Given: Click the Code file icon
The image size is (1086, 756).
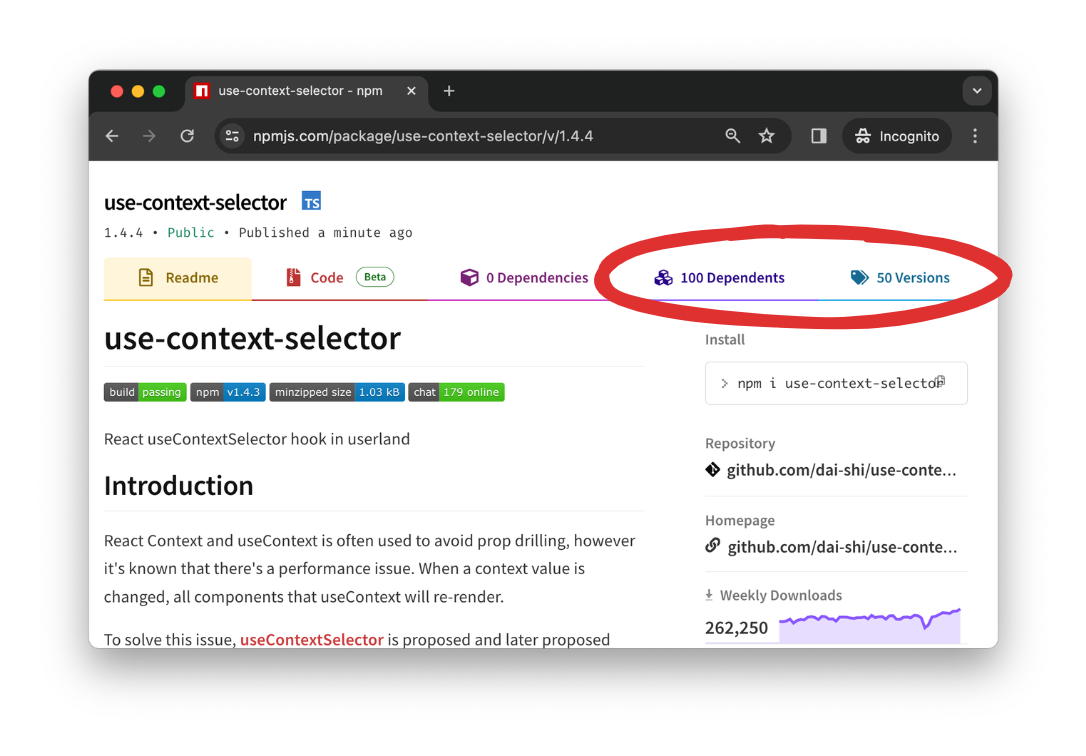Looking at the screenshot, I should point(294,278).
